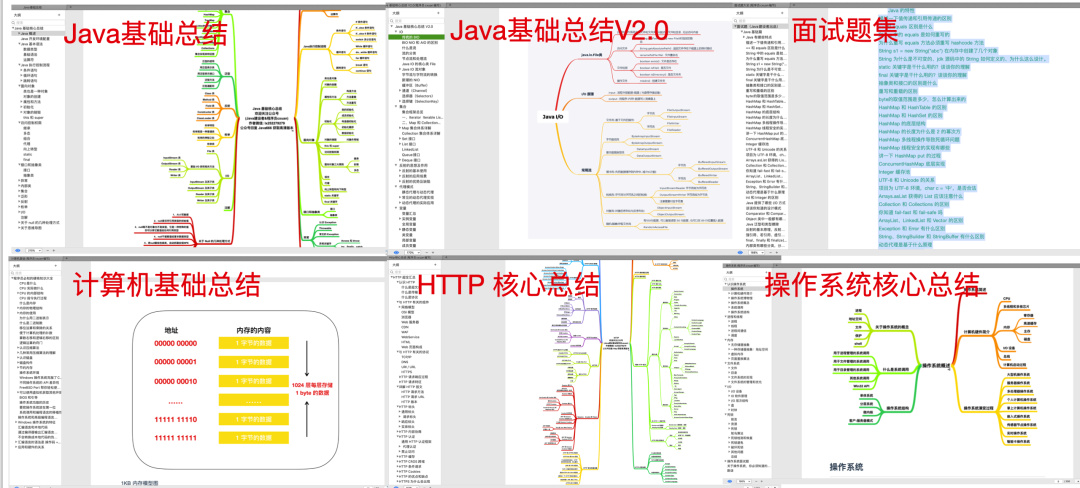This screenshot has height=488, width=1080.
Task: Open the 大纲 dropdown in Java基础总结 window
Action: tap(38, 15)
